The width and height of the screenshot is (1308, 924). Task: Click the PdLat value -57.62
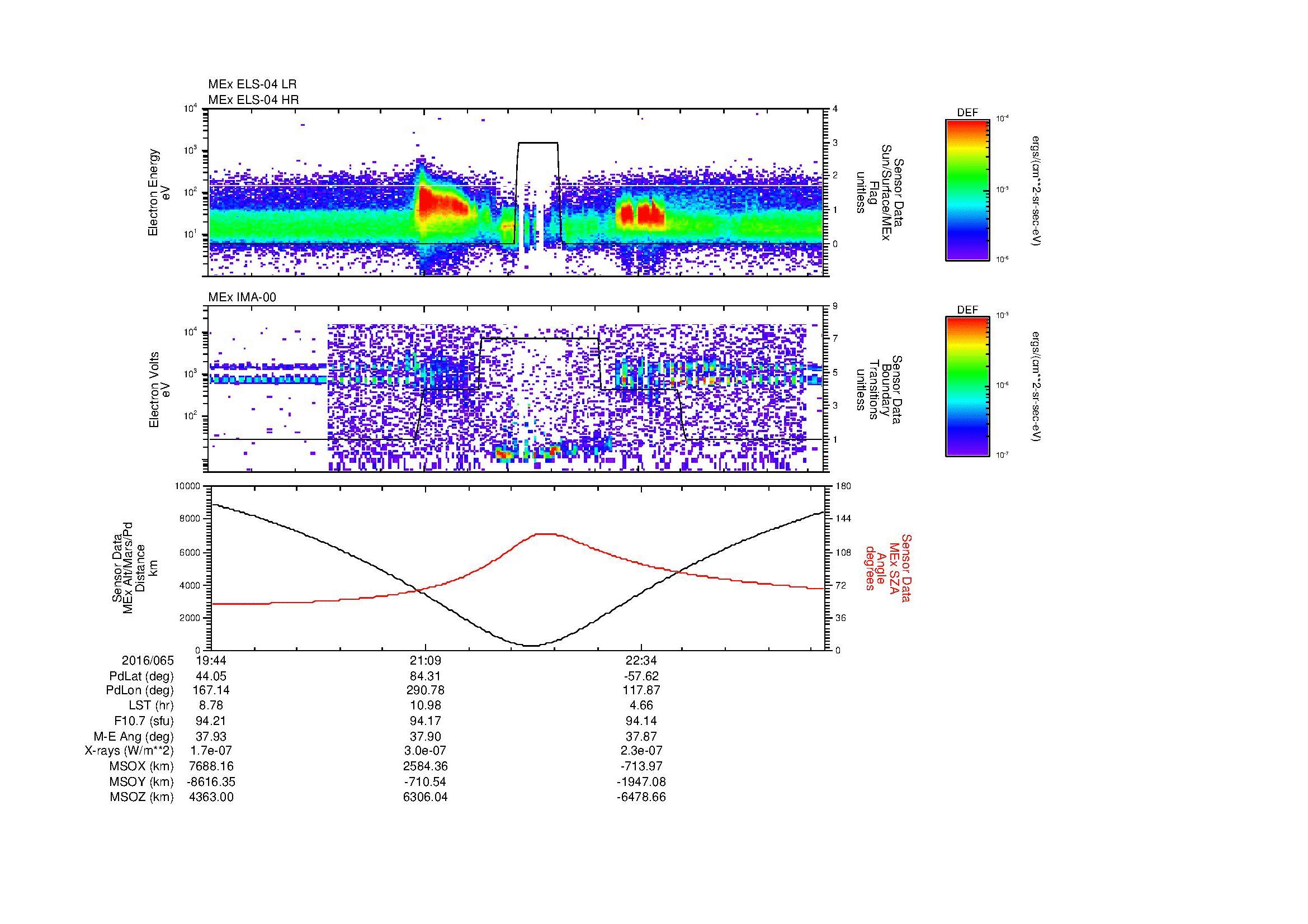pyautogui.click(x=641, y=676)
